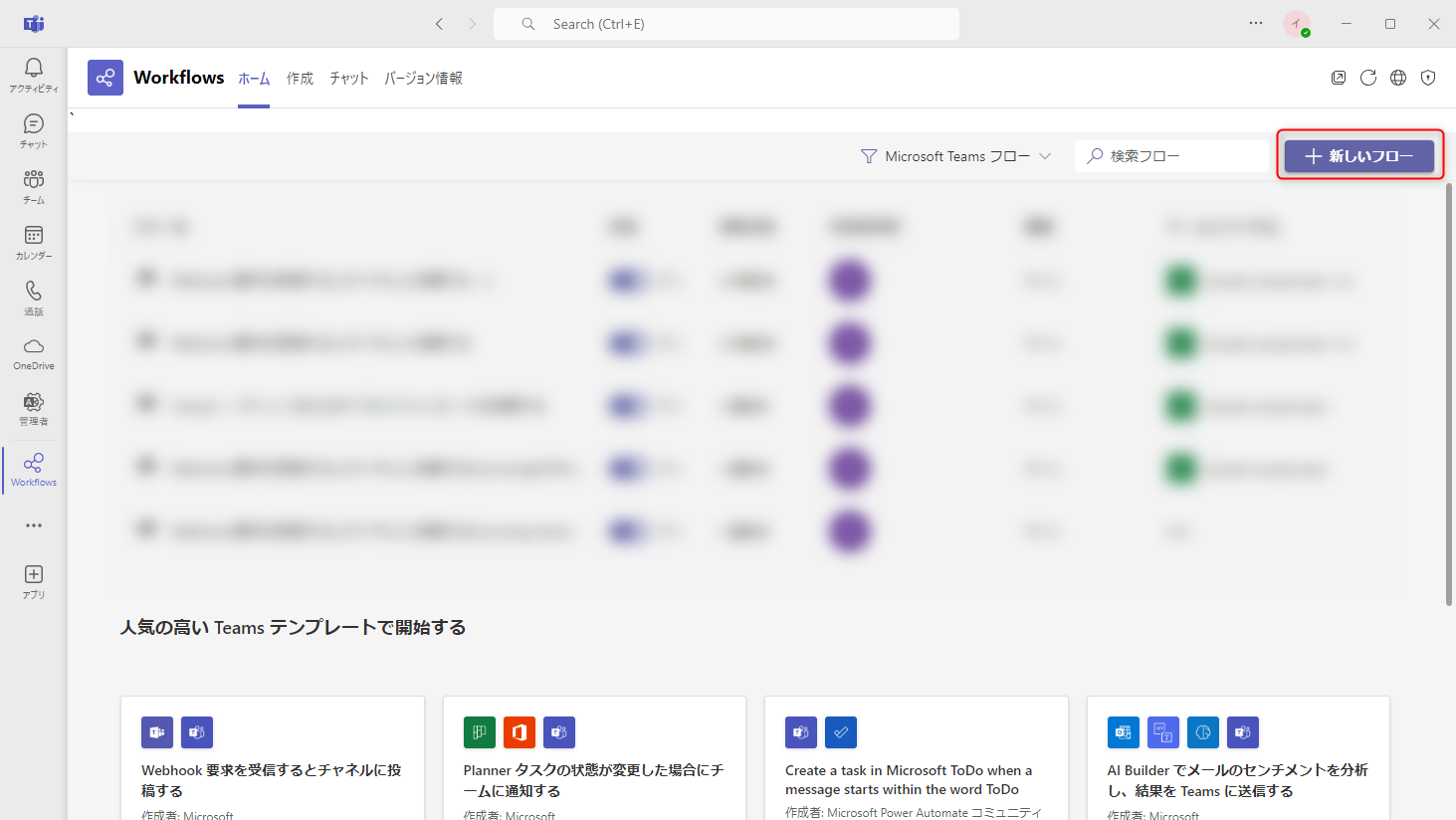The height and width of the screenshot is (820, 1456).
Task: Open the Planner タスク template card
Action: [x=594, y=758]
